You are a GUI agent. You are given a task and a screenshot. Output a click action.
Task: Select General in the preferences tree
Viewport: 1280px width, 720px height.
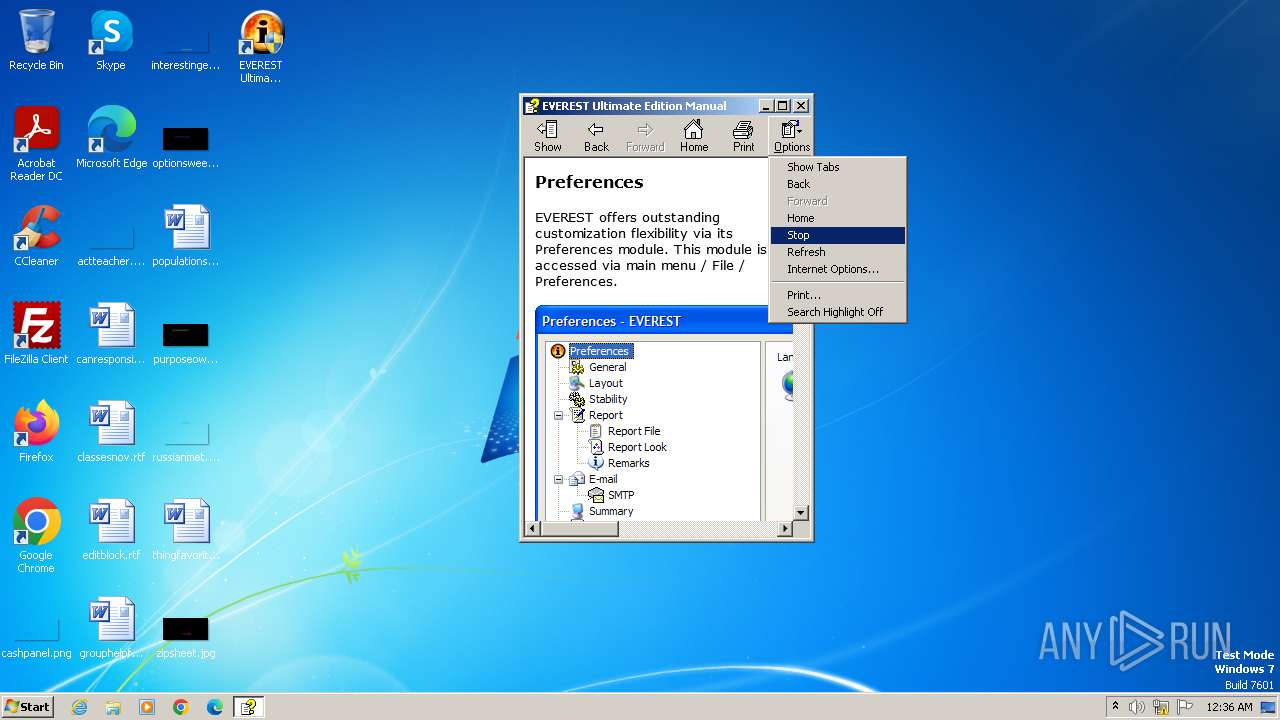tap(607, 367)
